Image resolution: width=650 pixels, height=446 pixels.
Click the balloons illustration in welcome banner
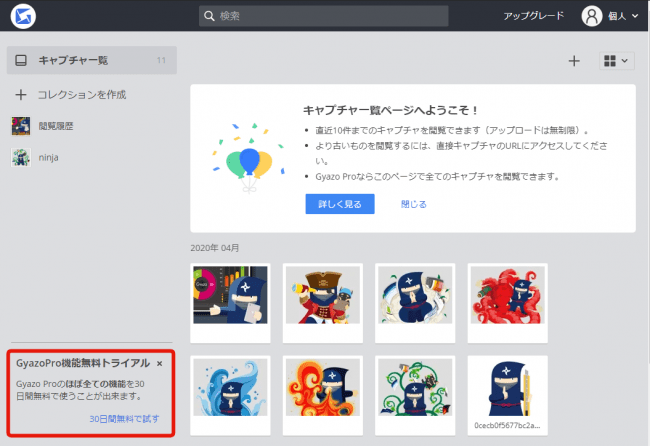(x=249, y=158)
